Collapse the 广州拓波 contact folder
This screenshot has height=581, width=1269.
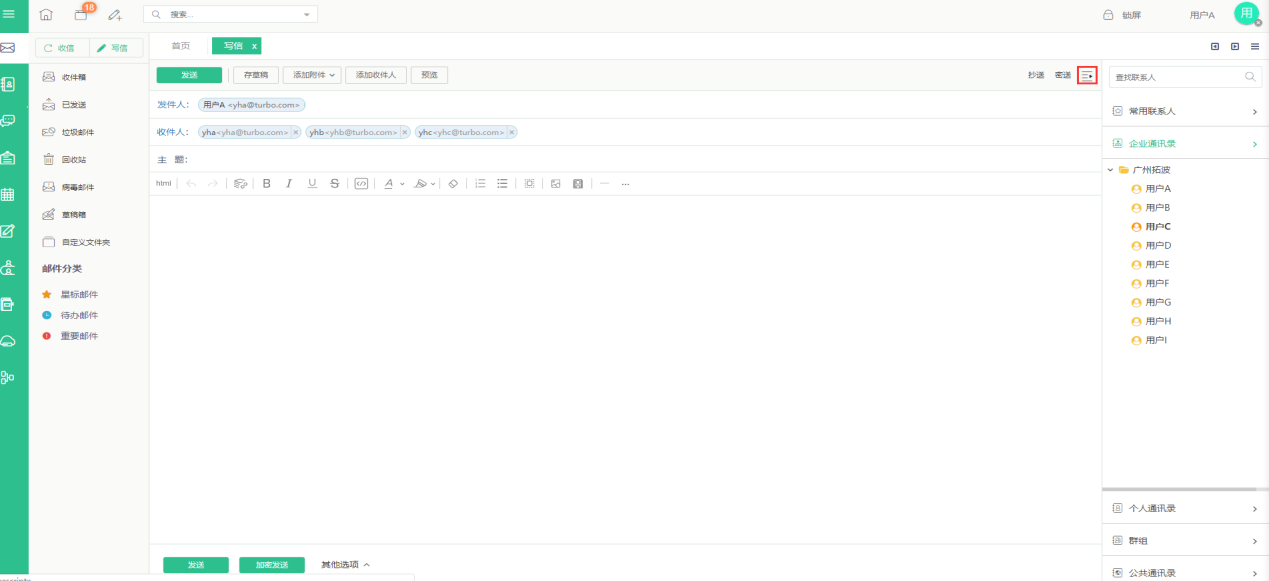click(1110, 170)
